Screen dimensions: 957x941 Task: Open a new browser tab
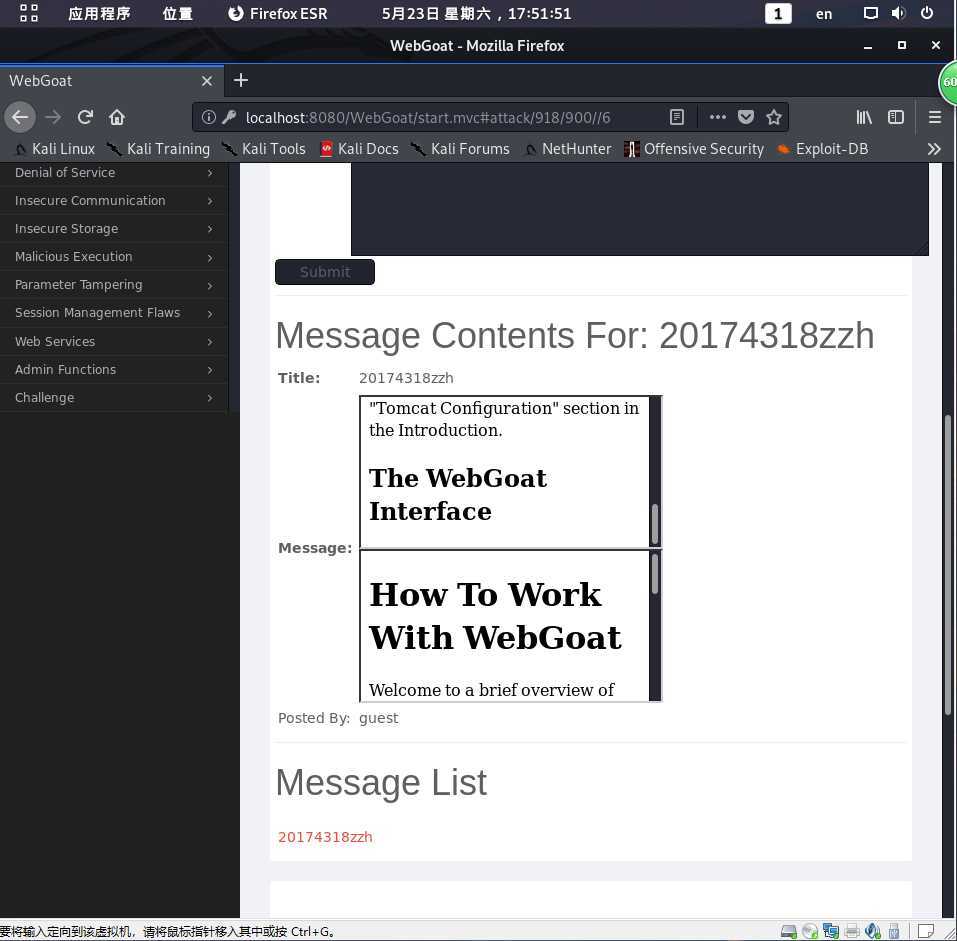[240, 81]
